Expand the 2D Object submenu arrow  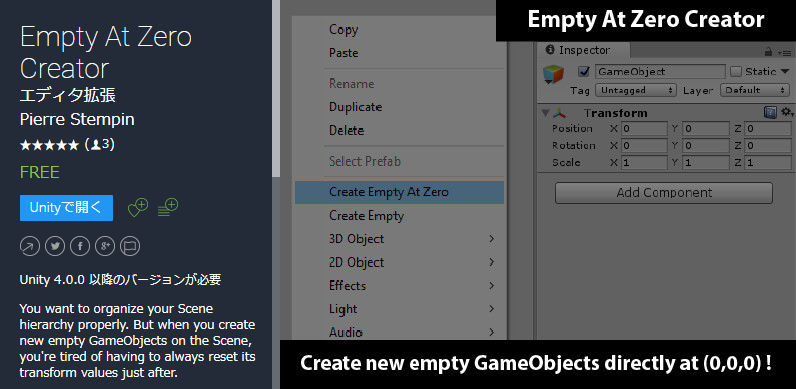click(x=491, y=262)
